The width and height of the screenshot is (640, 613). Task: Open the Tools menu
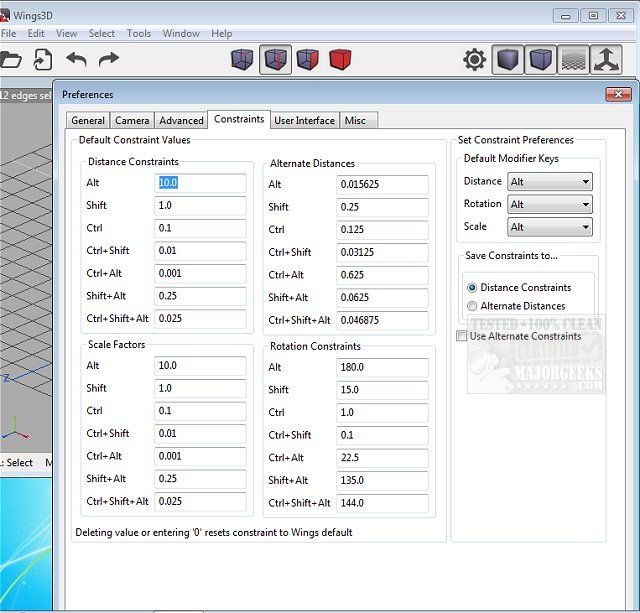pyautogui.click(x=139, y=33)
